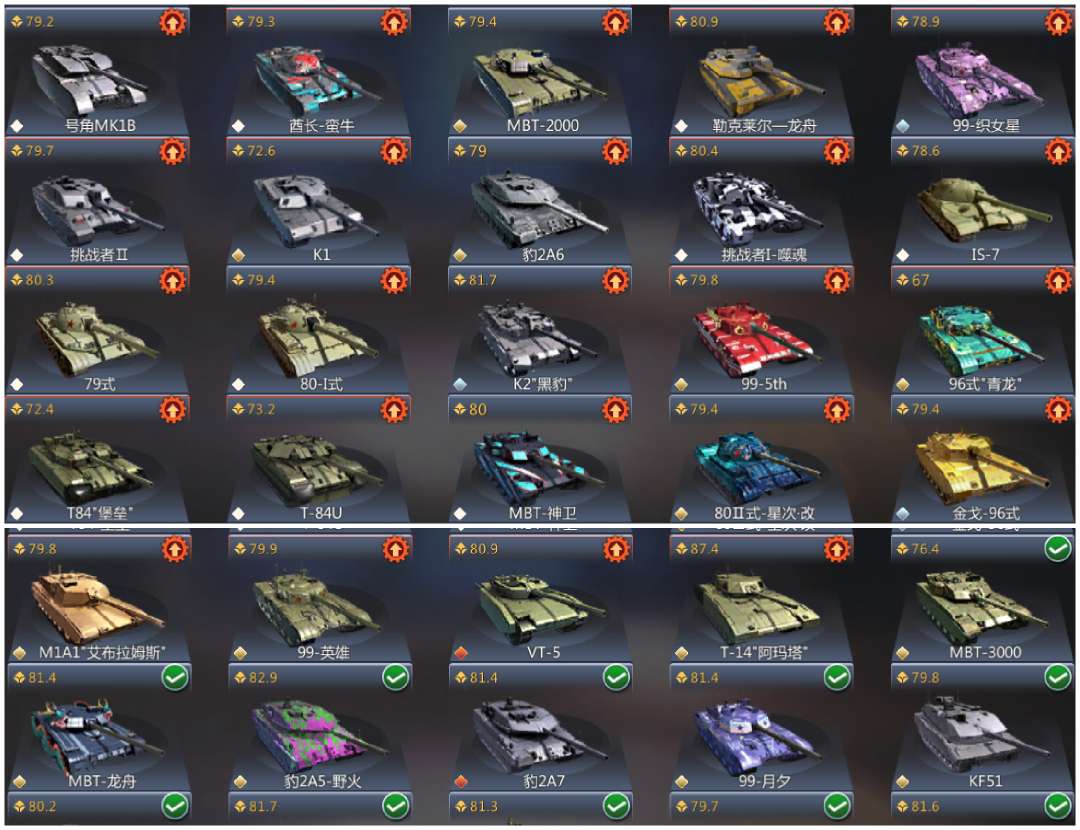
Task: Tap upgrade gear icon for K2"黑豹"
Action: 615,280
